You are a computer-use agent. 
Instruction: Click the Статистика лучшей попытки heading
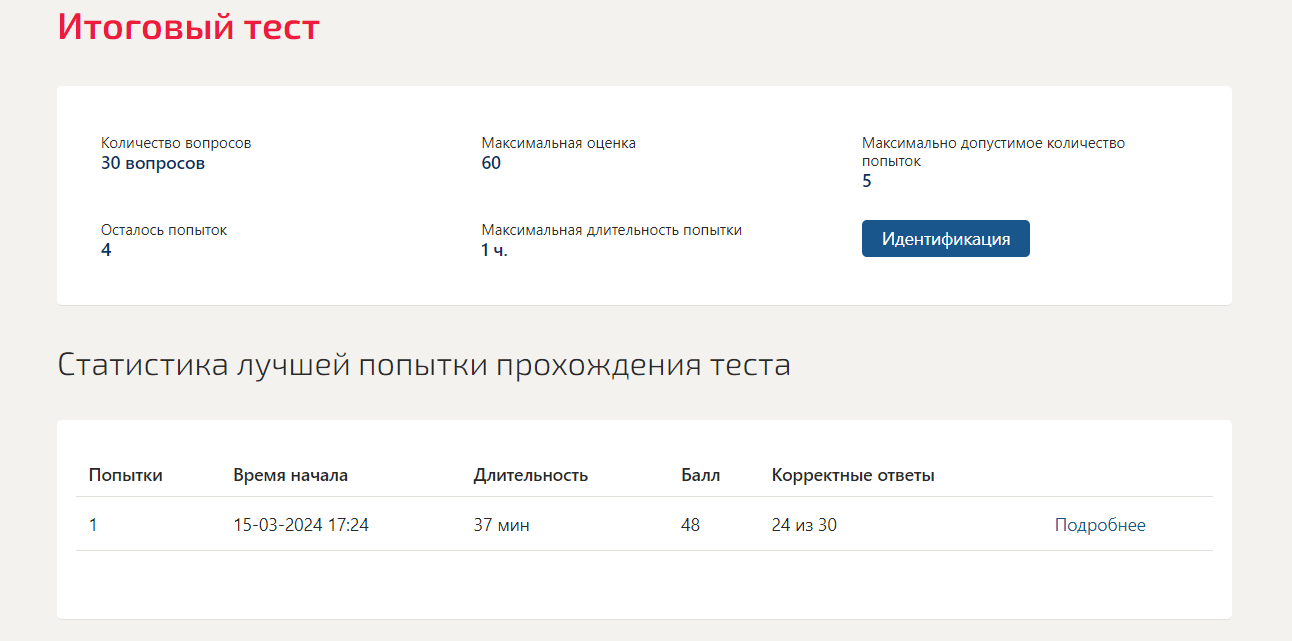[424, 365]
